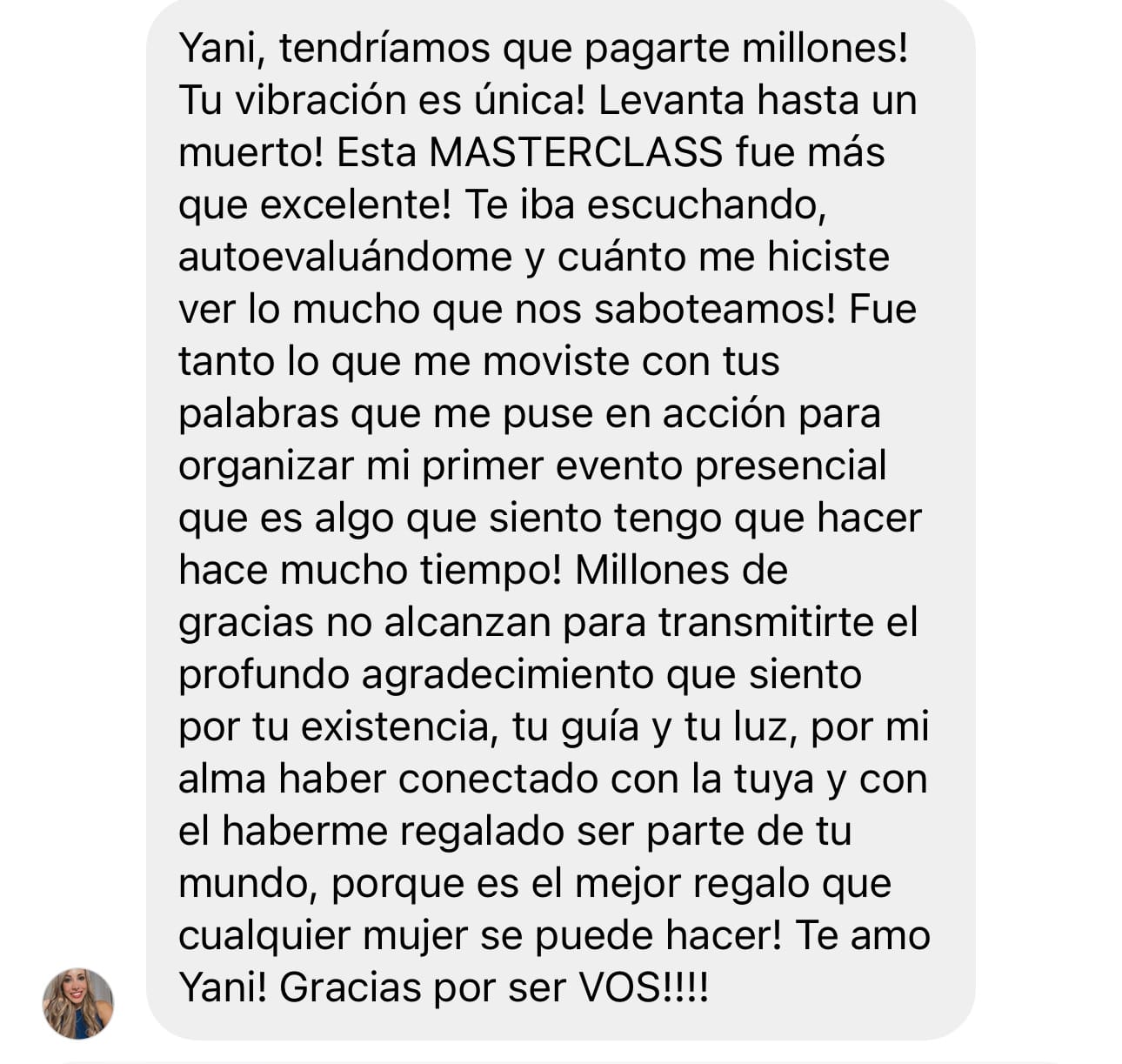The height and width of the screenshot is (1064, 1122).
Task: Click the word "transmitirte" in the text
Action: click(766, 622)
